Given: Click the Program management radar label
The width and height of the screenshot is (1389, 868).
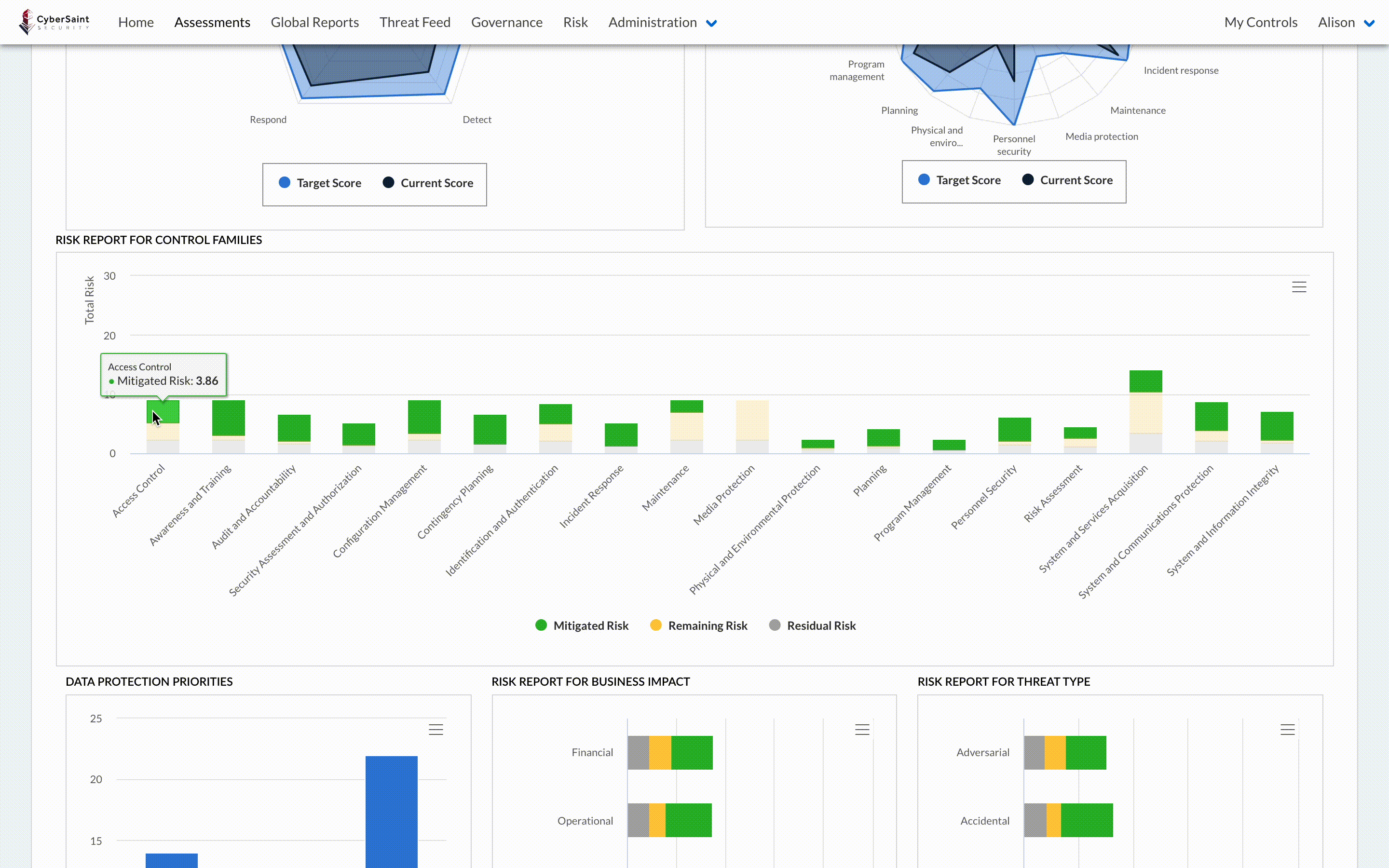Looking at the screenshot, I should [857, 70].
